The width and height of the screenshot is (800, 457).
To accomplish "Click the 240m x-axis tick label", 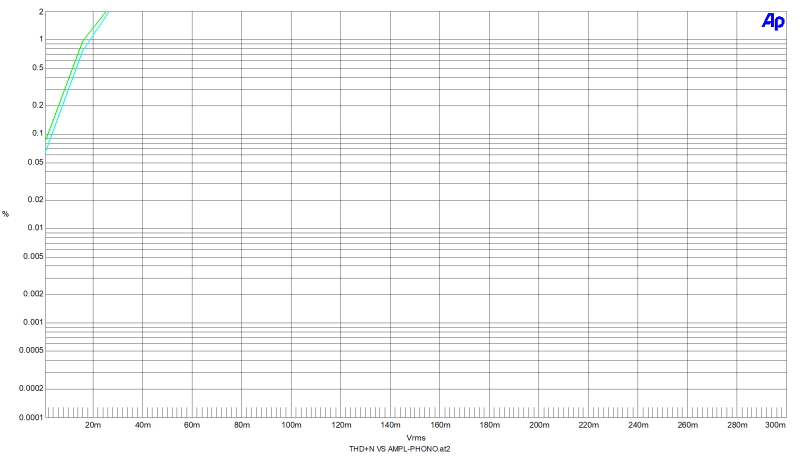I will (x=638, y=425).
